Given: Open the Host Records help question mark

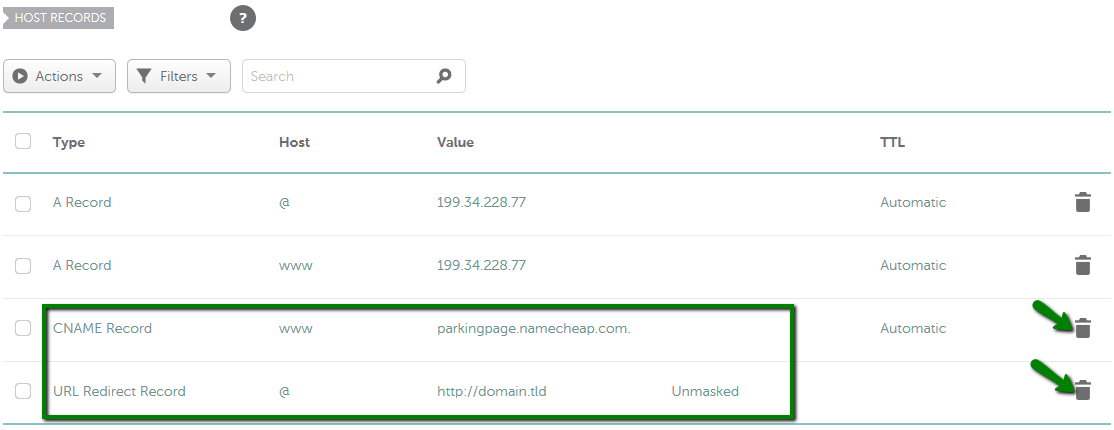Looking at the screenshot, I should 243,18.
